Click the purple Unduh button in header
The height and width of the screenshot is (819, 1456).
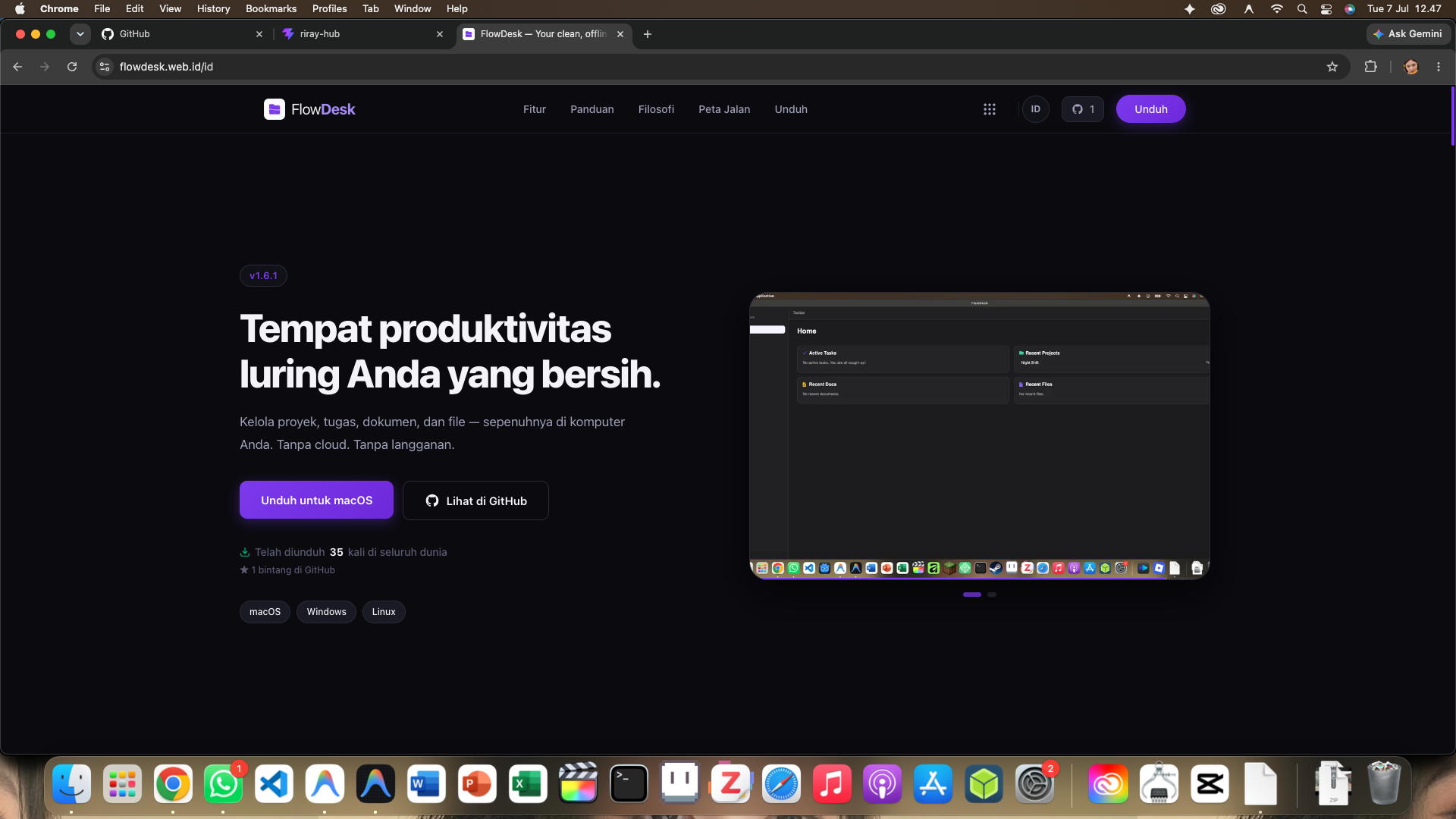pos(1151,109)
